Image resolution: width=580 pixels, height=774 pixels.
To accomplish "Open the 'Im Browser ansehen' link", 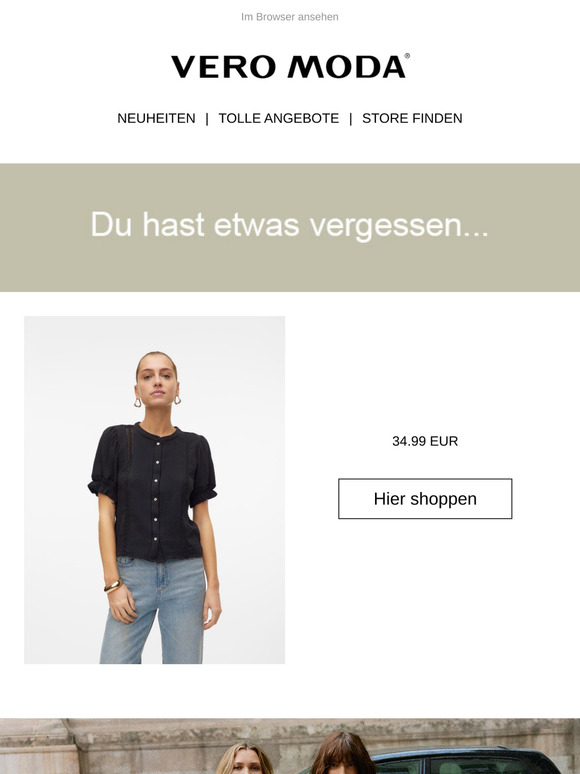I will 290,17.
